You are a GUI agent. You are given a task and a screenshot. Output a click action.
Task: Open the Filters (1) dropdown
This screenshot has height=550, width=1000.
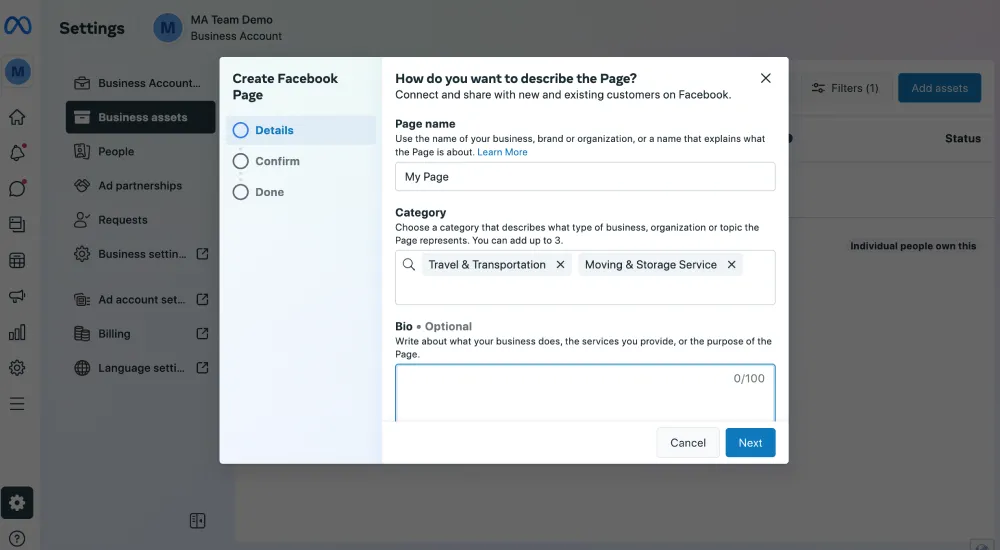click(x=845, y=88)
